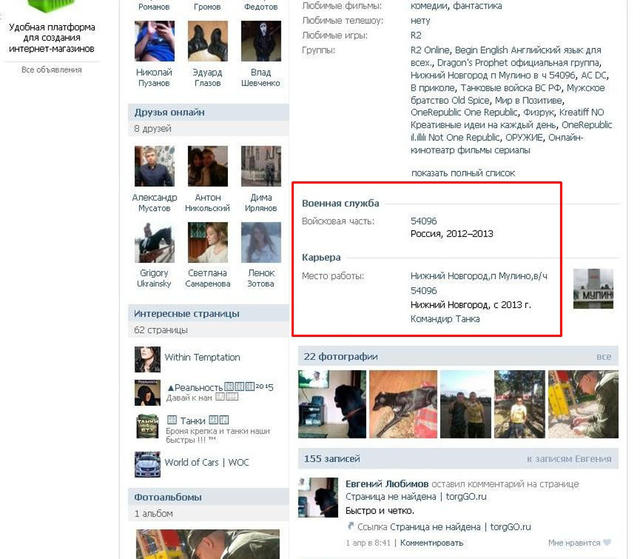Open the first photo with black dog

click(x=332, y=404)
